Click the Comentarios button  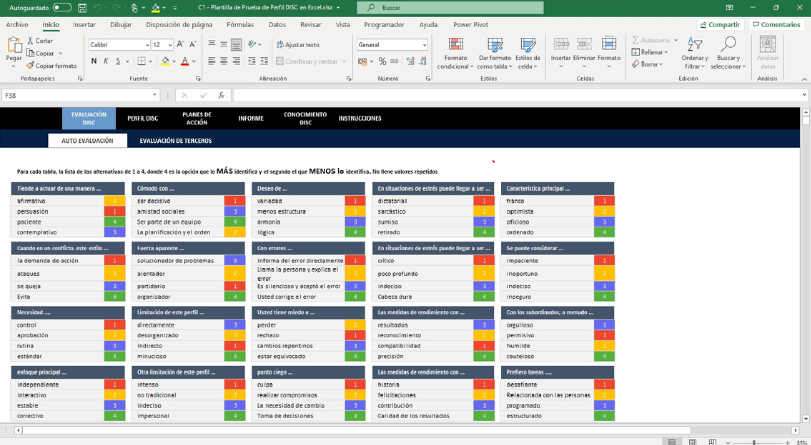(777, 24)
